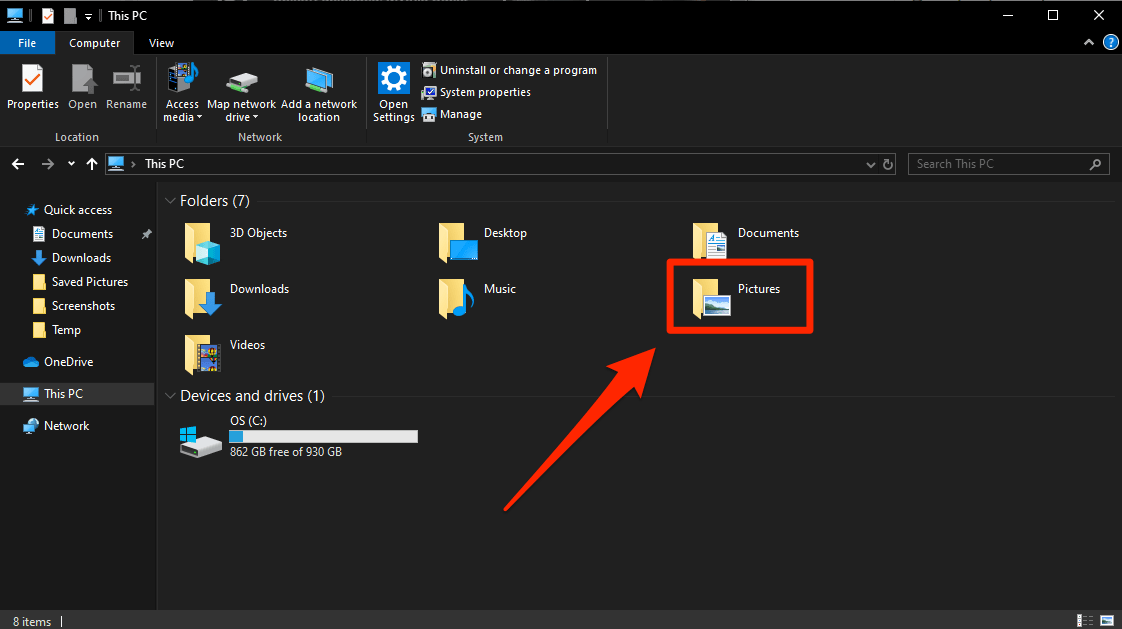Navigate up with the Up arrow button
Viewport: 1122px width, 629px height.
(91, 163)
